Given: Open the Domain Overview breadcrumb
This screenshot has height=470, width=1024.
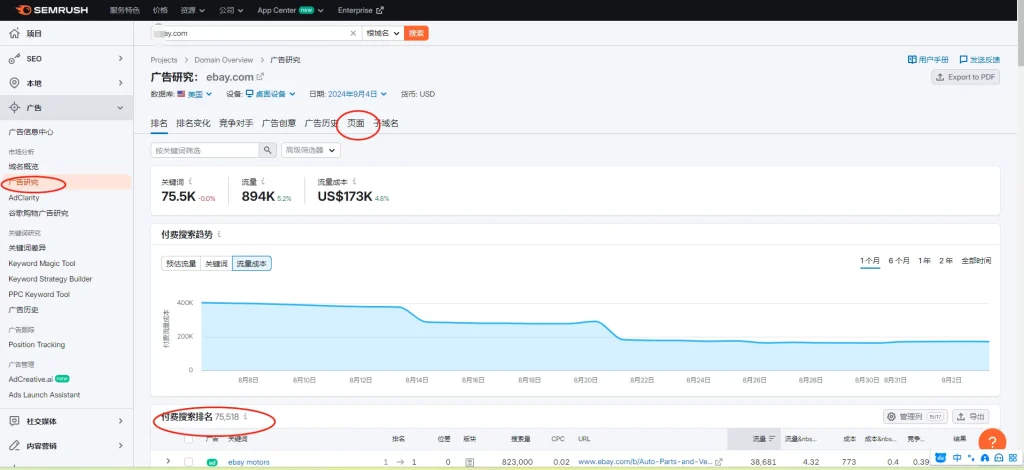Looking at the screenshot, I should point(223,60).
